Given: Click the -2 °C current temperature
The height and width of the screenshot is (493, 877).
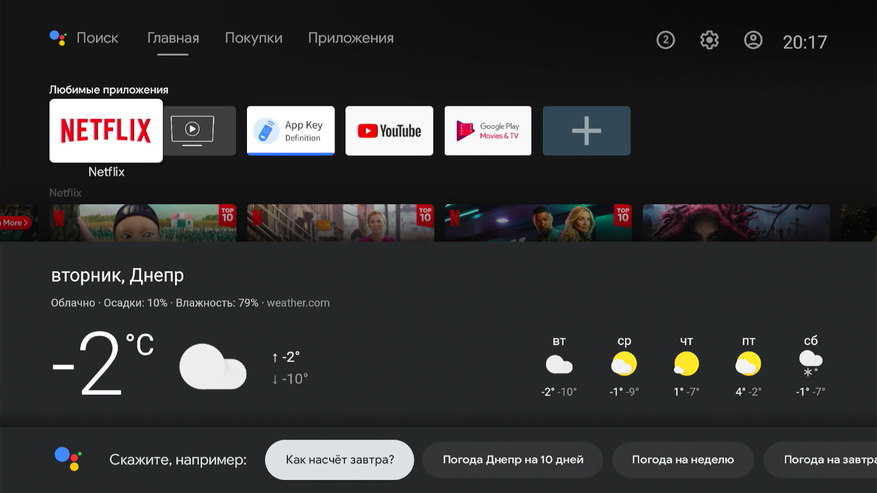Looking at the screenshot, I should [103, 363].
